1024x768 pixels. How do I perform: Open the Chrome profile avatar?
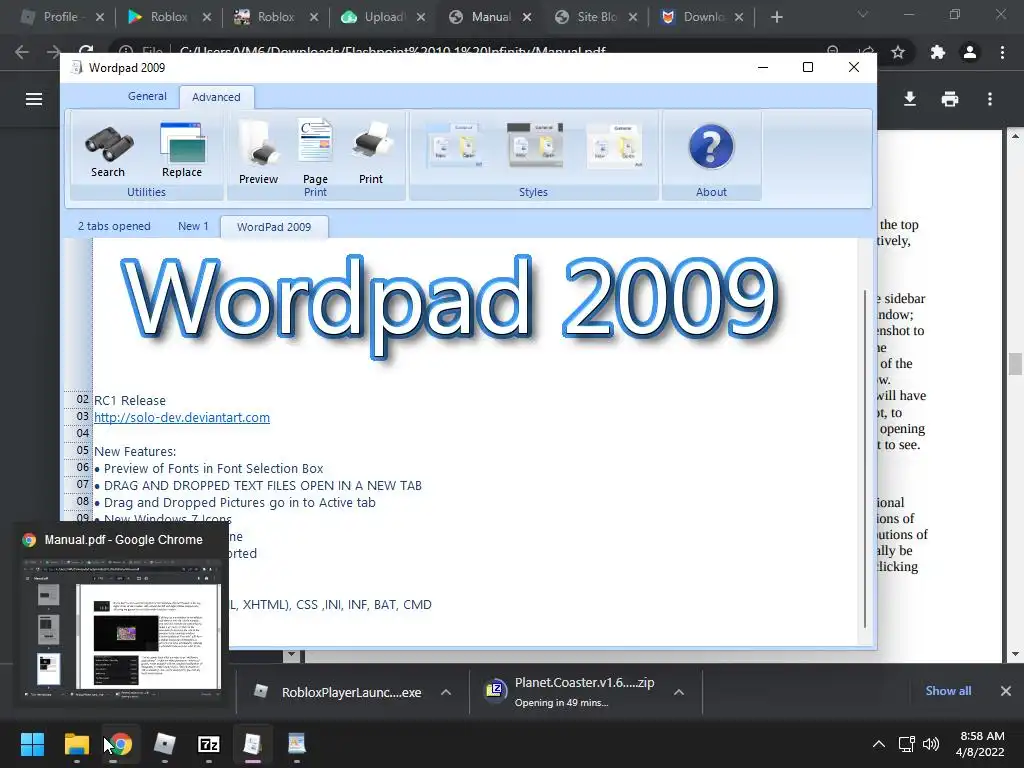pyautogui.click(x=970, y=52)
